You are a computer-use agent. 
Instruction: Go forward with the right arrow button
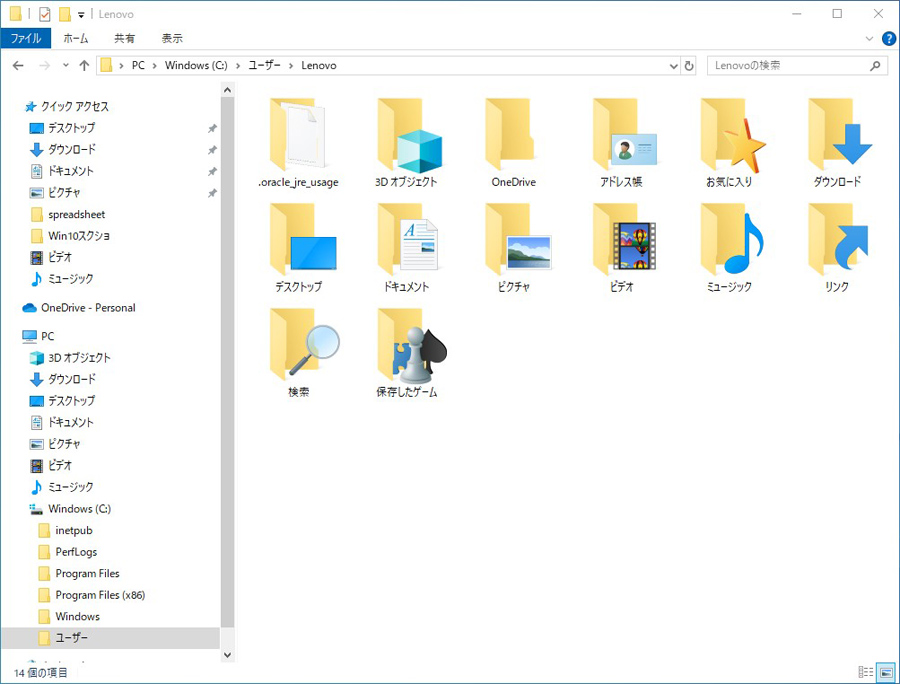pos(44,65)
